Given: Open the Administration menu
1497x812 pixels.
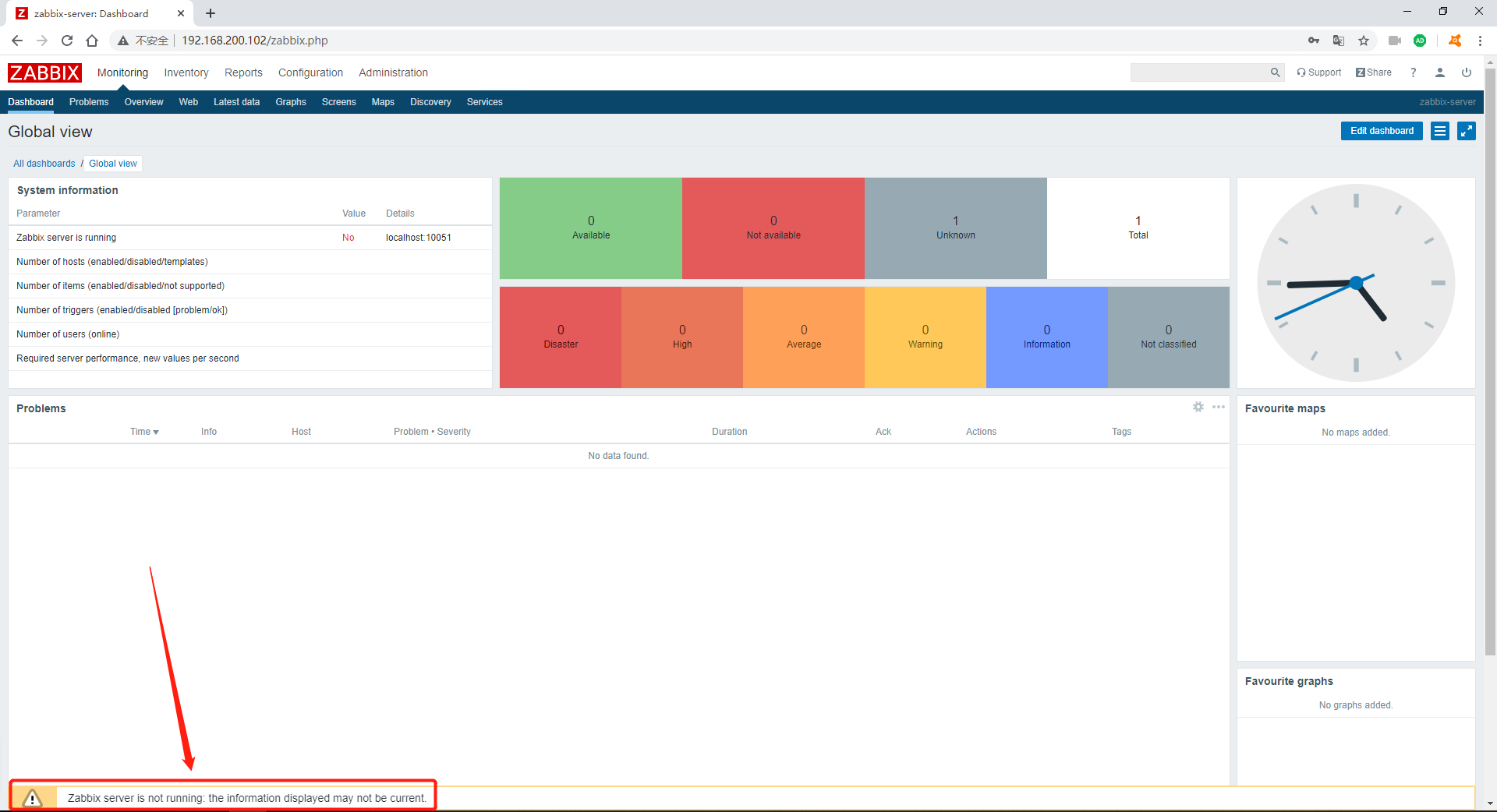Looking at the screenshot, I should [x=393, y=72].
